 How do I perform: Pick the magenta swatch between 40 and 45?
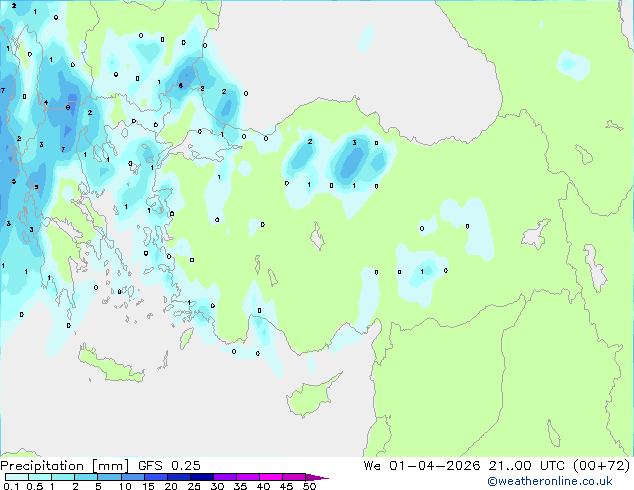(x=271, y=477)
